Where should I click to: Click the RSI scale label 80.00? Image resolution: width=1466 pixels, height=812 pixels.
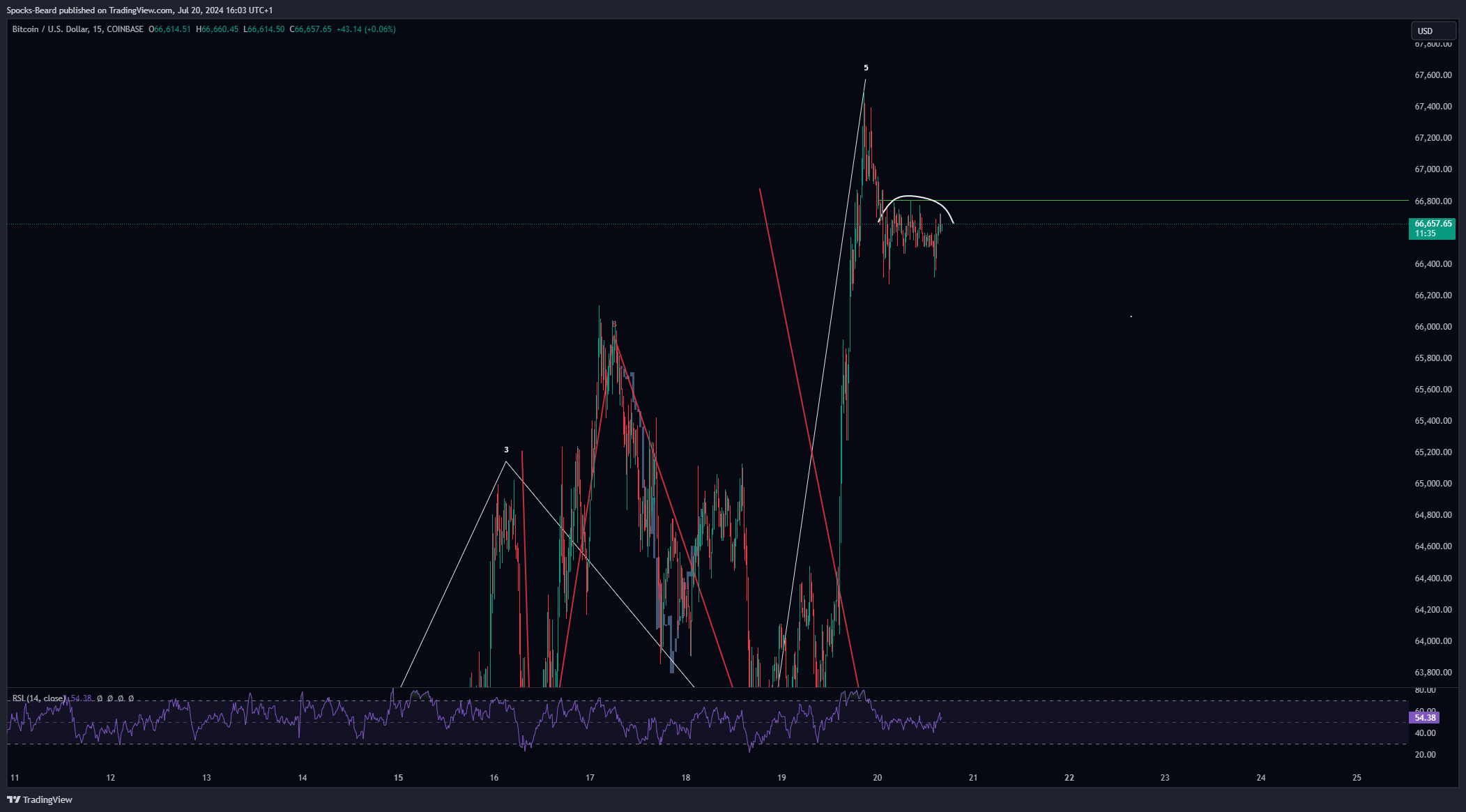coord(1425,690)
